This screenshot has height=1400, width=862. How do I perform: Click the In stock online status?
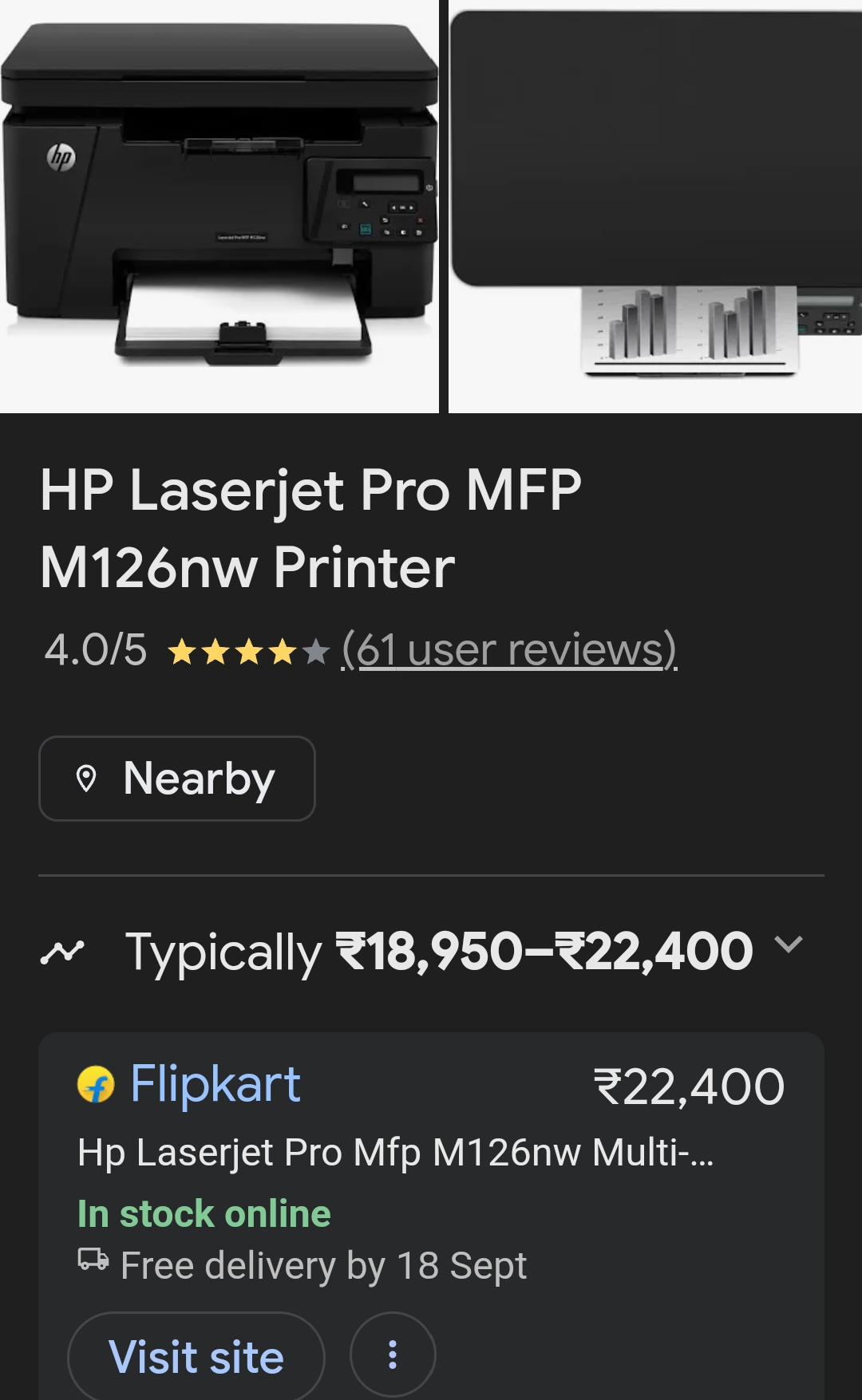click(x=204, y=1214)
